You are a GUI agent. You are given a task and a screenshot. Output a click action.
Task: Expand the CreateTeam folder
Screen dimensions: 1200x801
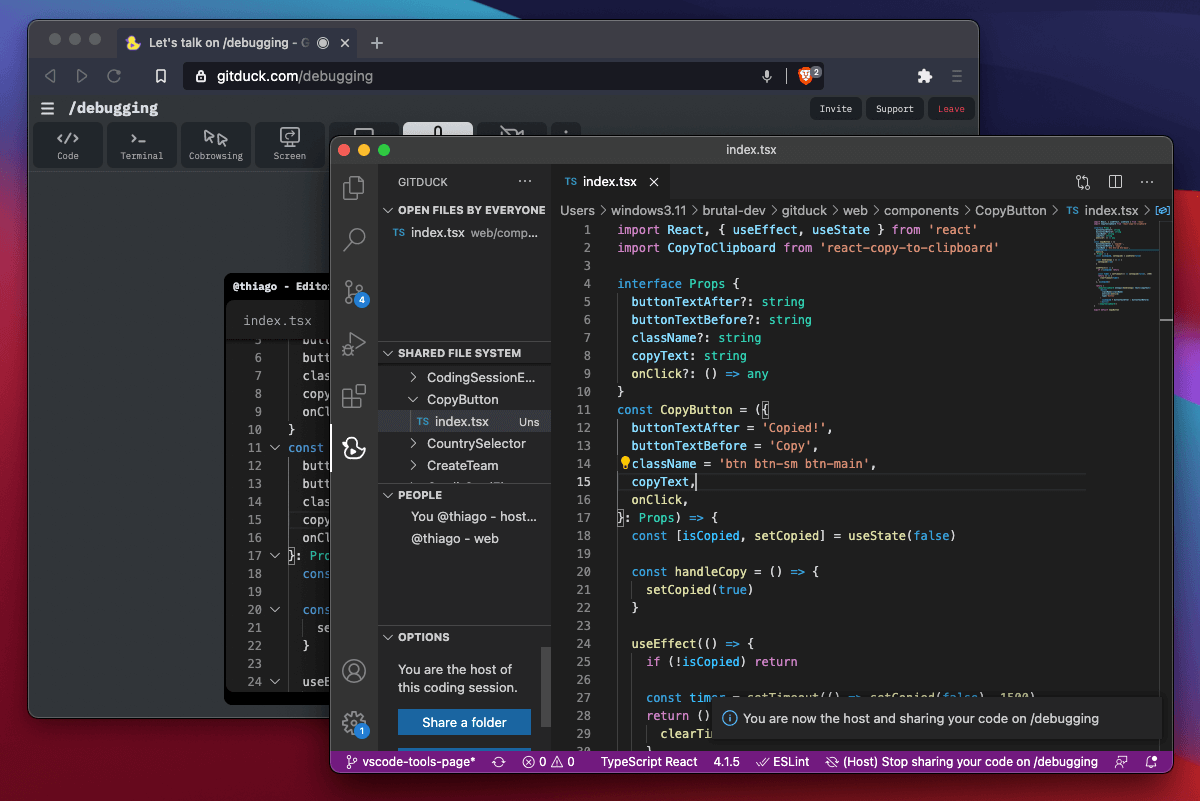tap(465, 466)
